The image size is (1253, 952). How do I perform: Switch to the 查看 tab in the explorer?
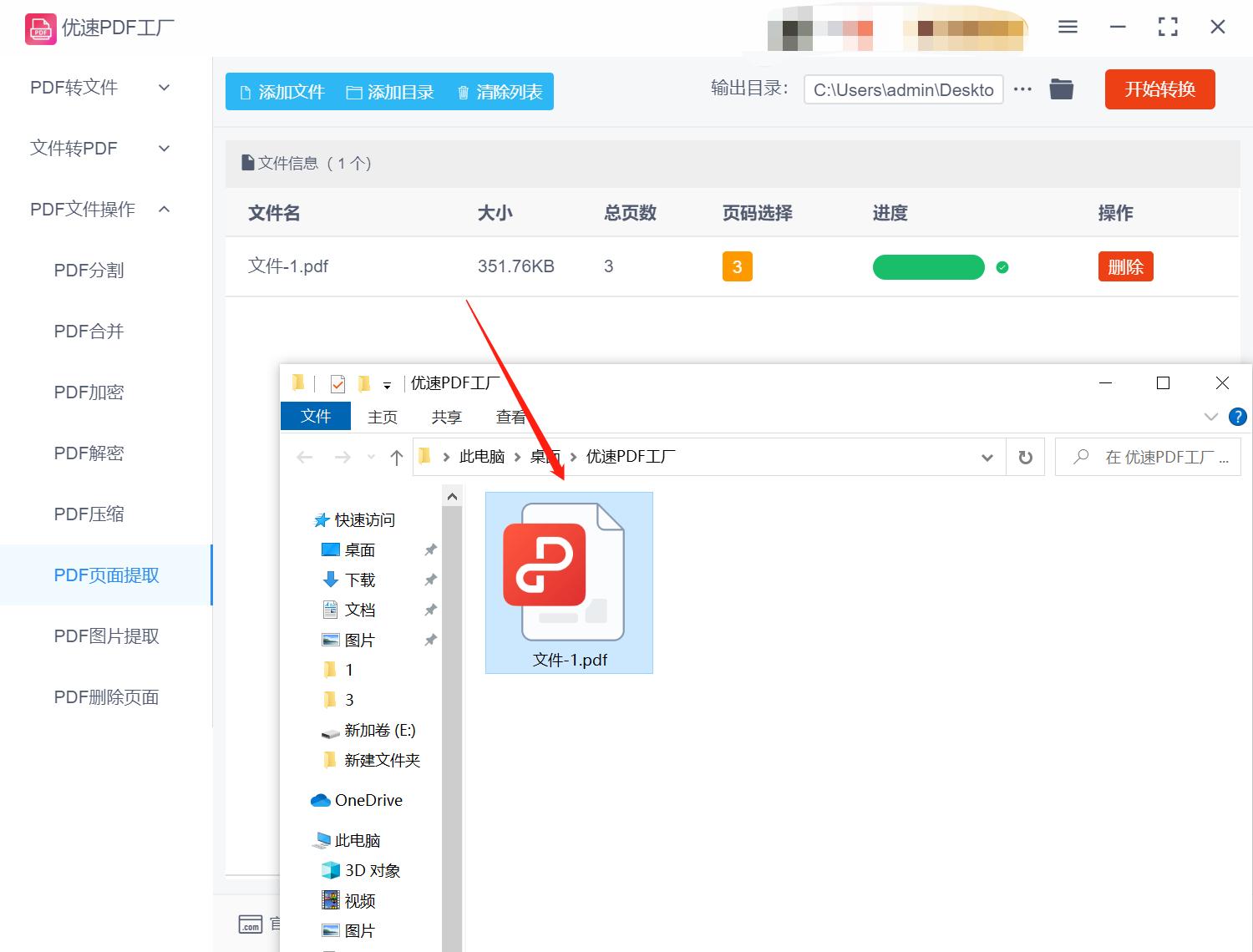tap(510, 417)
